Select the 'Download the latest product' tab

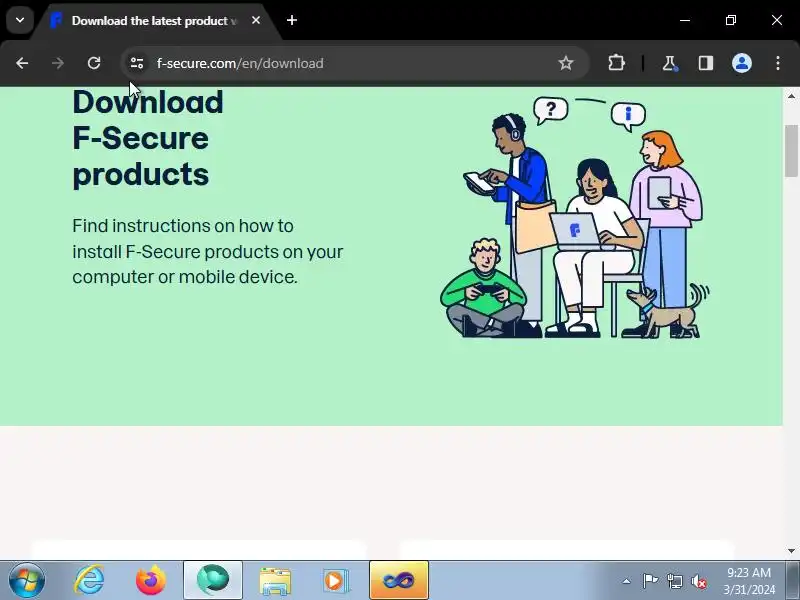pyautogui.click(x=154, y=21)
